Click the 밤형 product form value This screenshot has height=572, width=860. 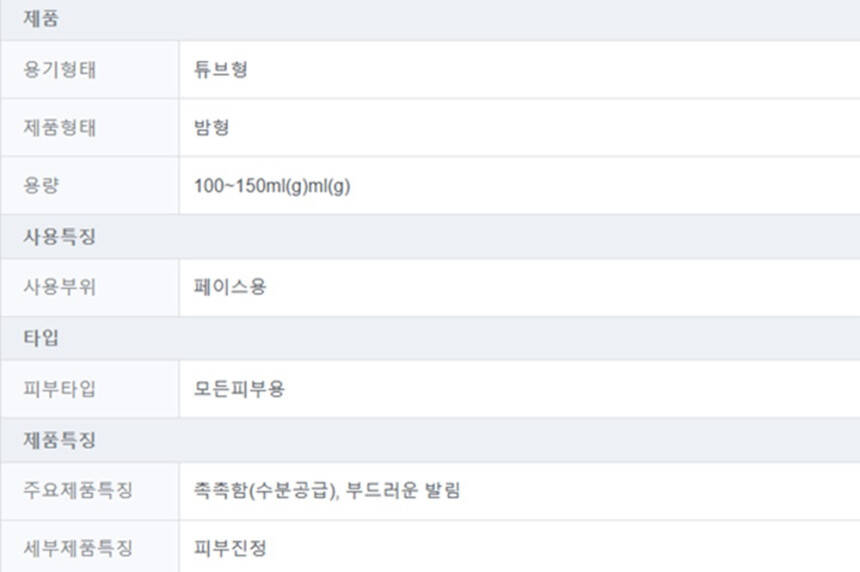point(212,128)
